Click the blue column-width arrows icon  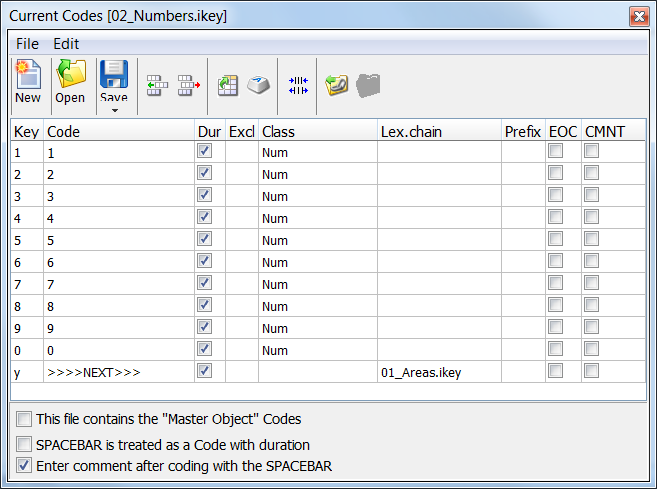pos(297,86)
